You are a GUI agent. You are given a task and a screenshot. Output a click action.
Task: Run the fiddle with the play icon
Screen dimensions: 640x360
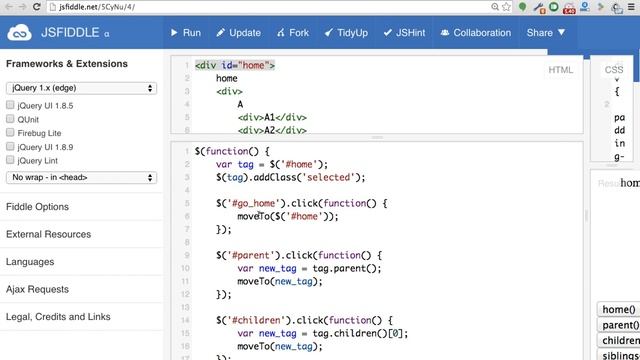click(174, 32)
